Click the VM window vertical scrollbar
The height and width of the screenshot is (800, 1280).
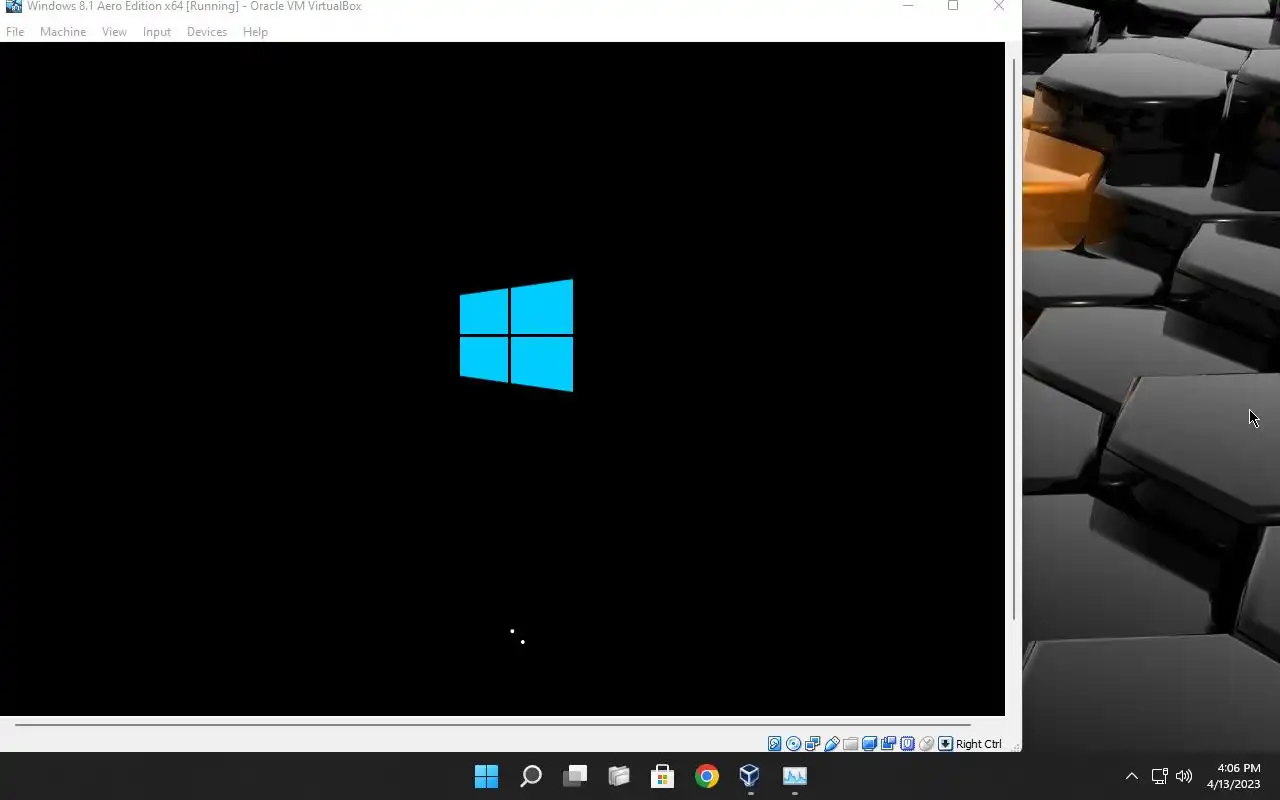tap(1014, 340)
